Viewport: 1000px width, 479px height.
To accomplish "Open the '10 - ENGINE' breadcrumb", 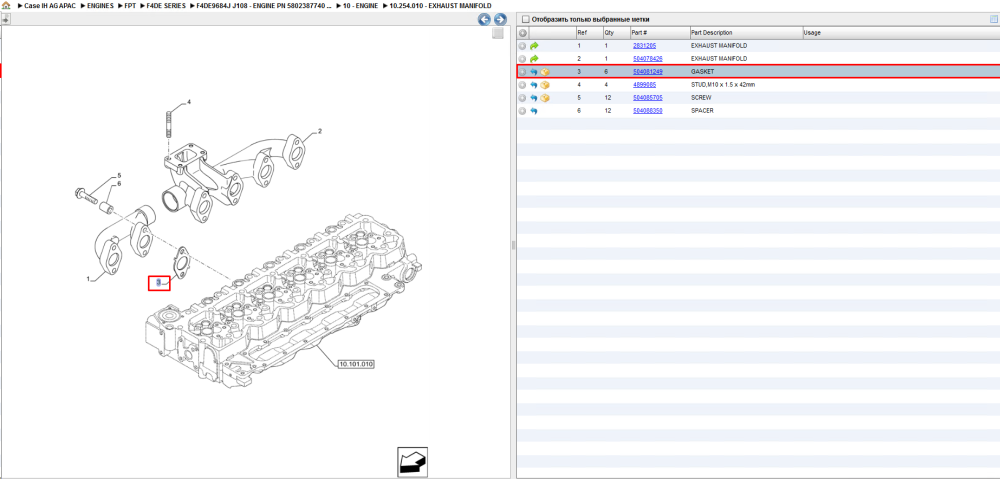I will point(360,5).
